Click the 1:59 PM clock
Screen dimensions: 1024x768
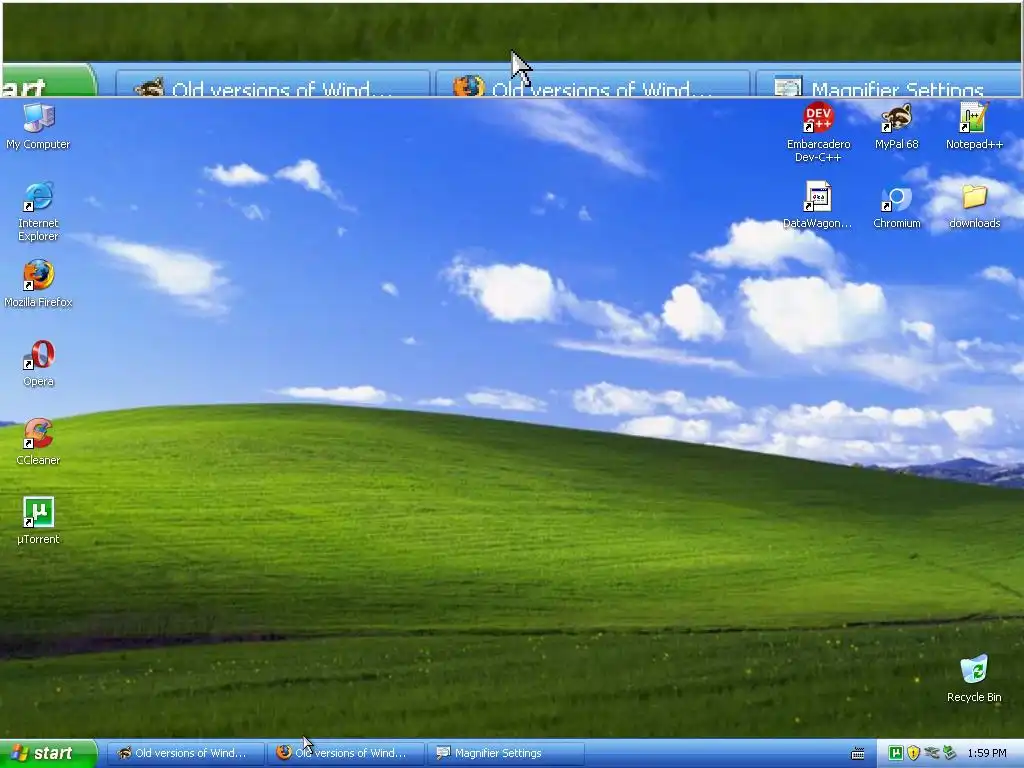pos(987,753)
